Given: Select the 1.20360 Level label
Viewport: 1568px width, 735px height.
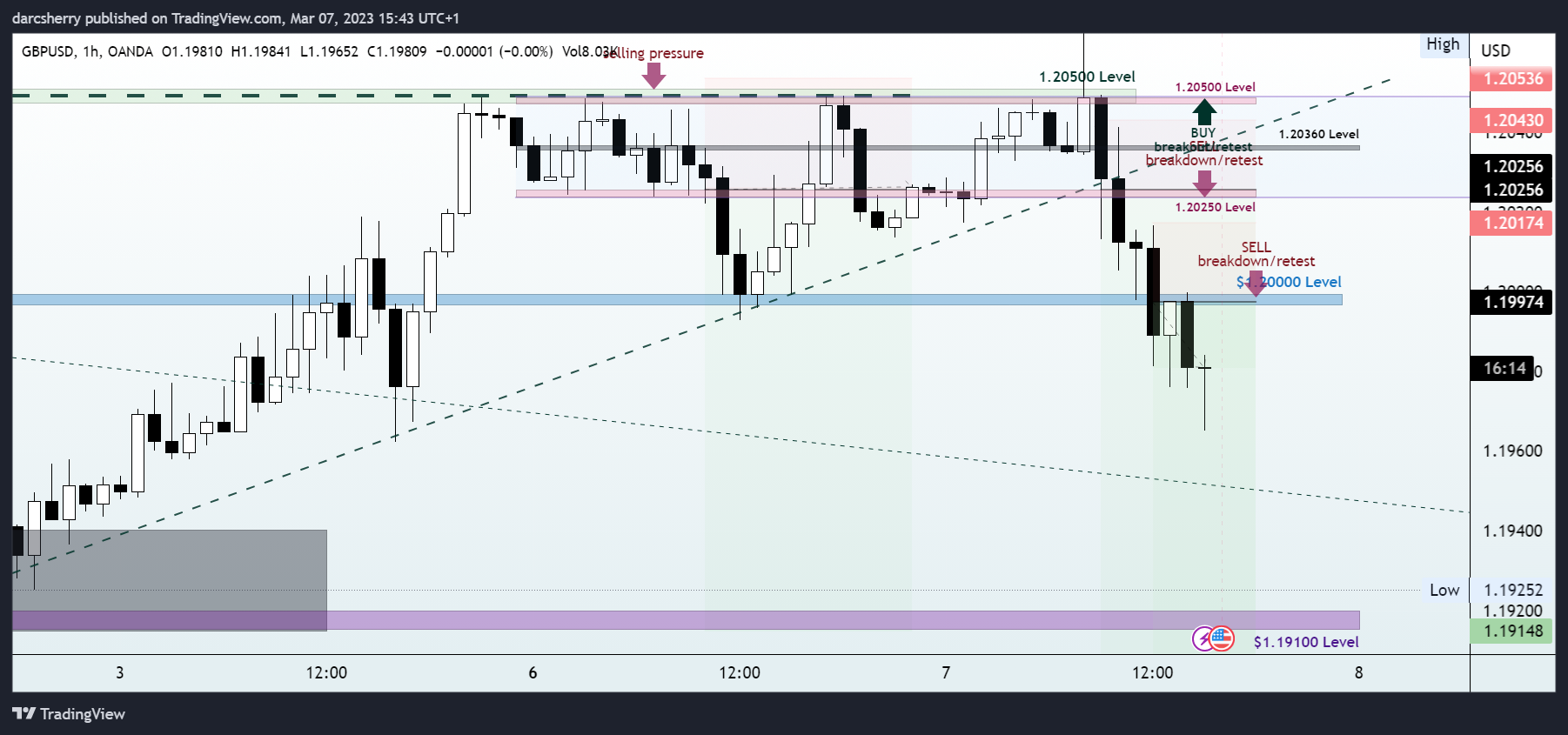Looking at the screenshot, I should click(x=1318, y=134).
